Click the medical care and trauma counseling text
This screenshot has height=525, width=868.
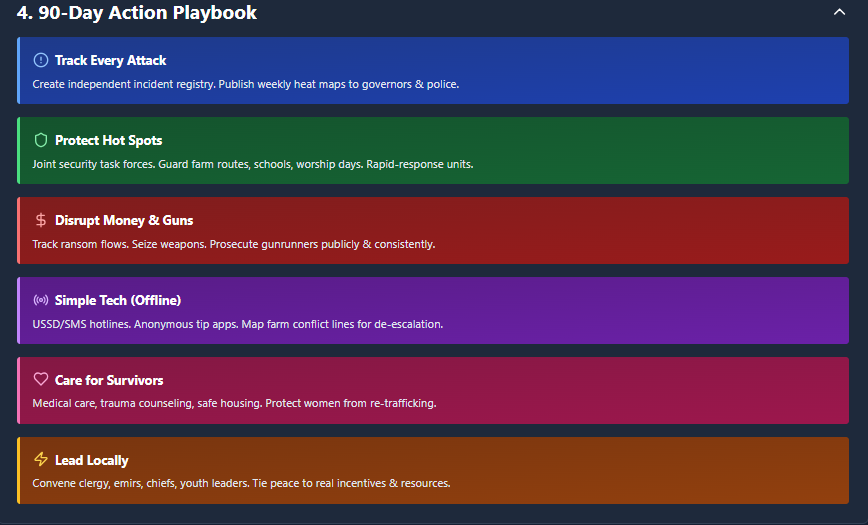pos(234,404)
